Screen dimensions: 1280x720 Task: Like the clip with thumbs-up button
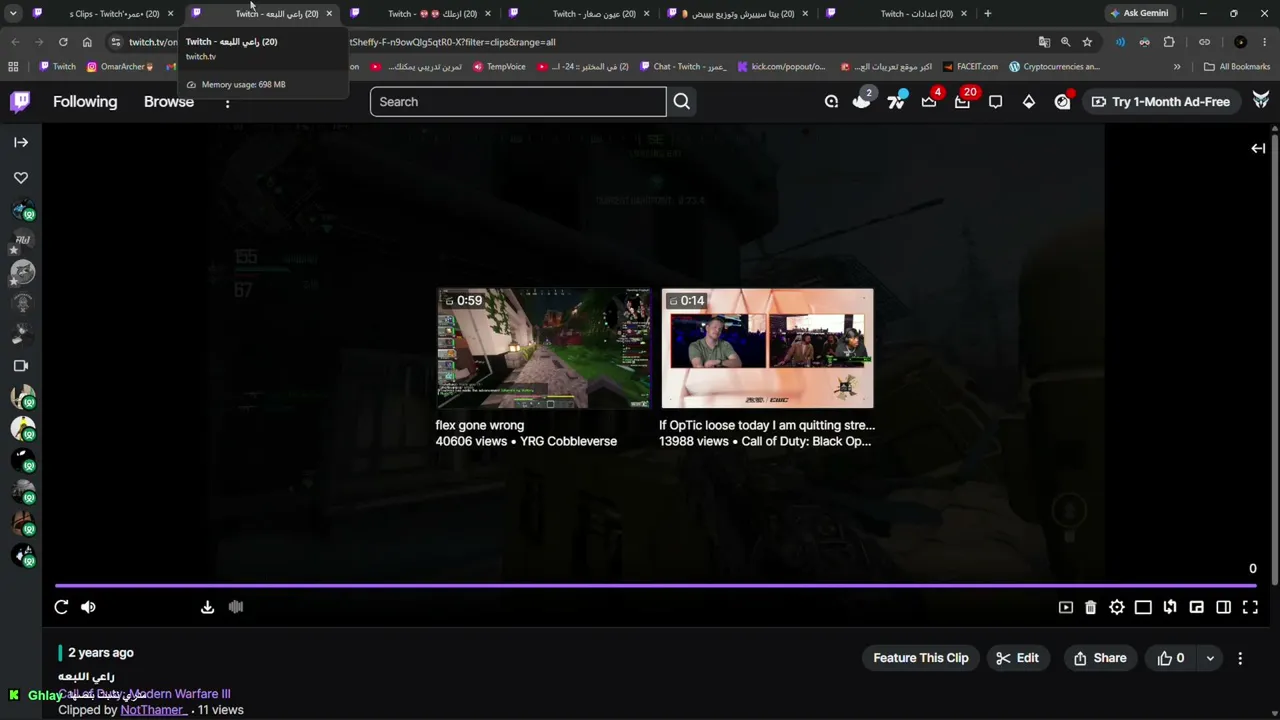(x=1171, y=658)
